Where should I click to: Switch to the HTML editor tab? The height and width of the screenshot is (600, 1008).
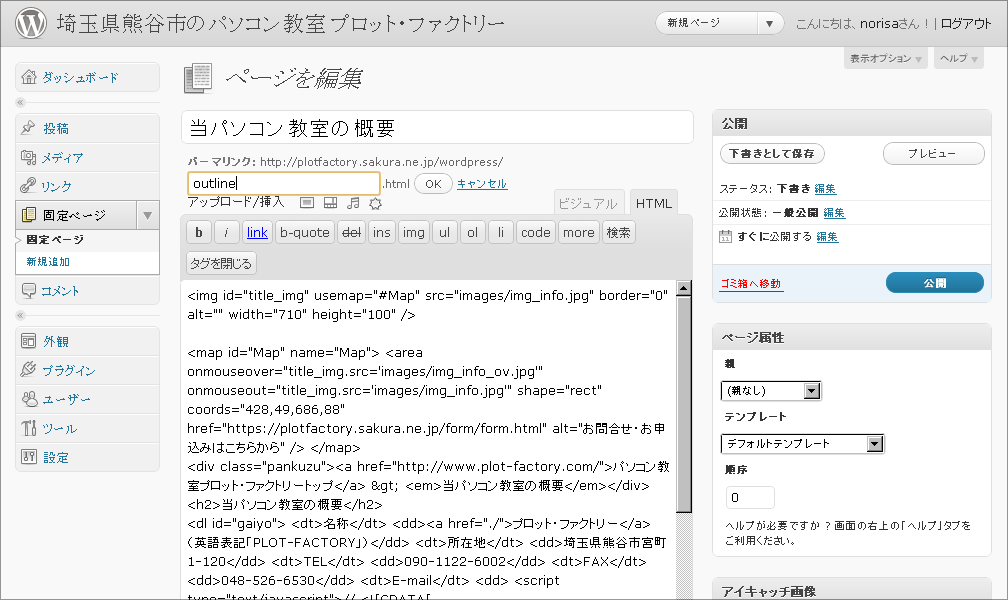pos(654,203)
